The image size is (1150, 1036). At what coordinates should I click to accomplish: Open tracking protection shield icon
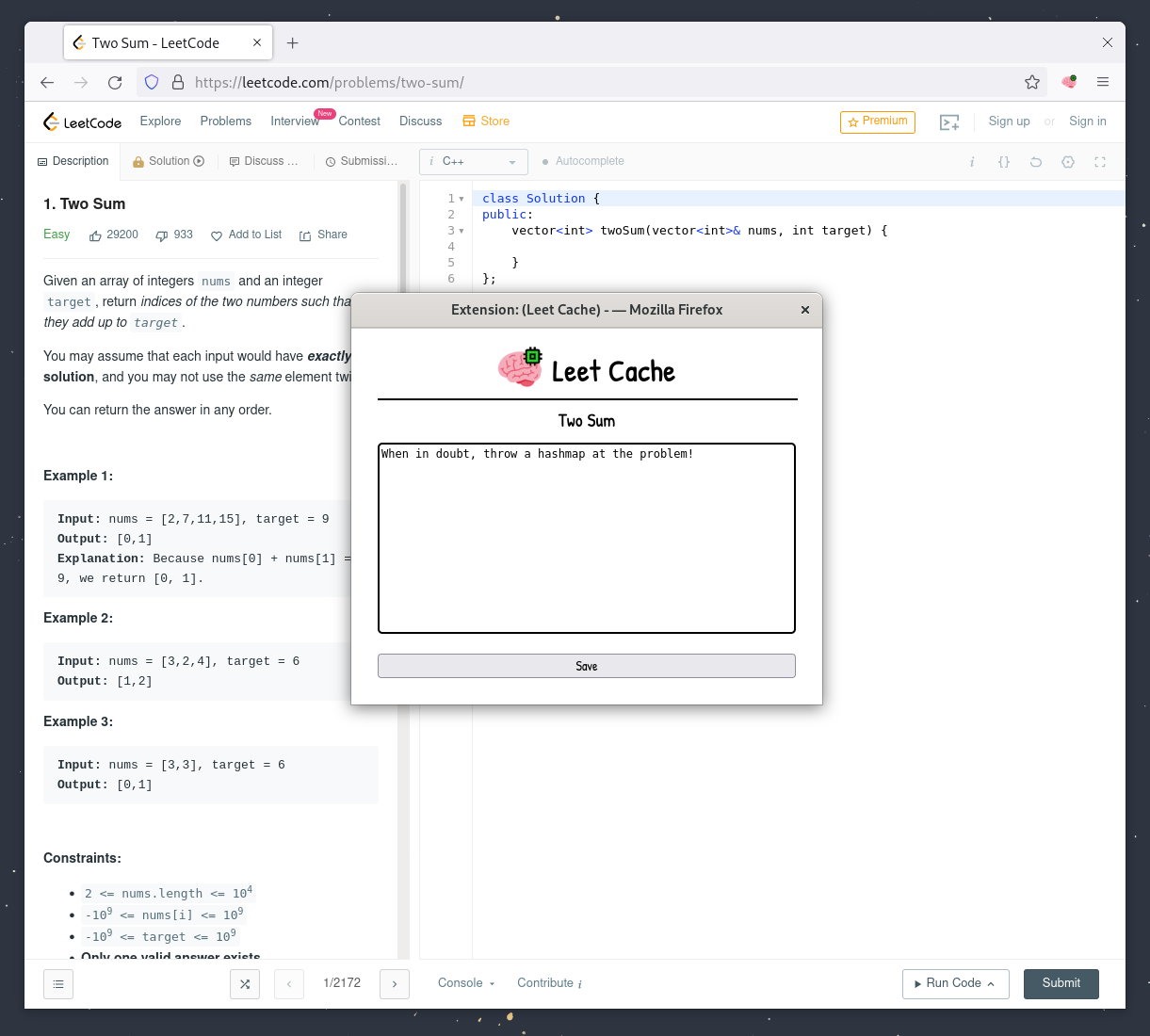[x=152, y=82]
